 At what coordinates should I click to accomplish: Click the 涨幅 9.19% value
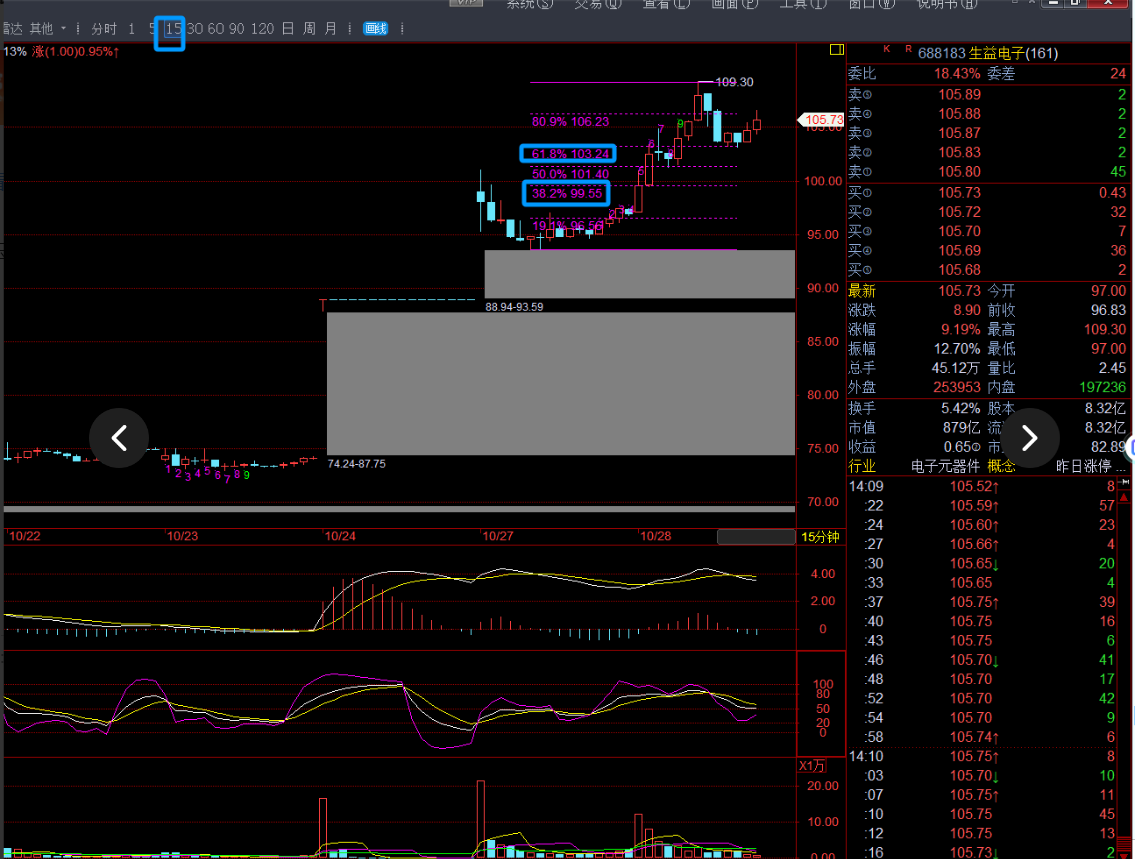click(961, 329)
